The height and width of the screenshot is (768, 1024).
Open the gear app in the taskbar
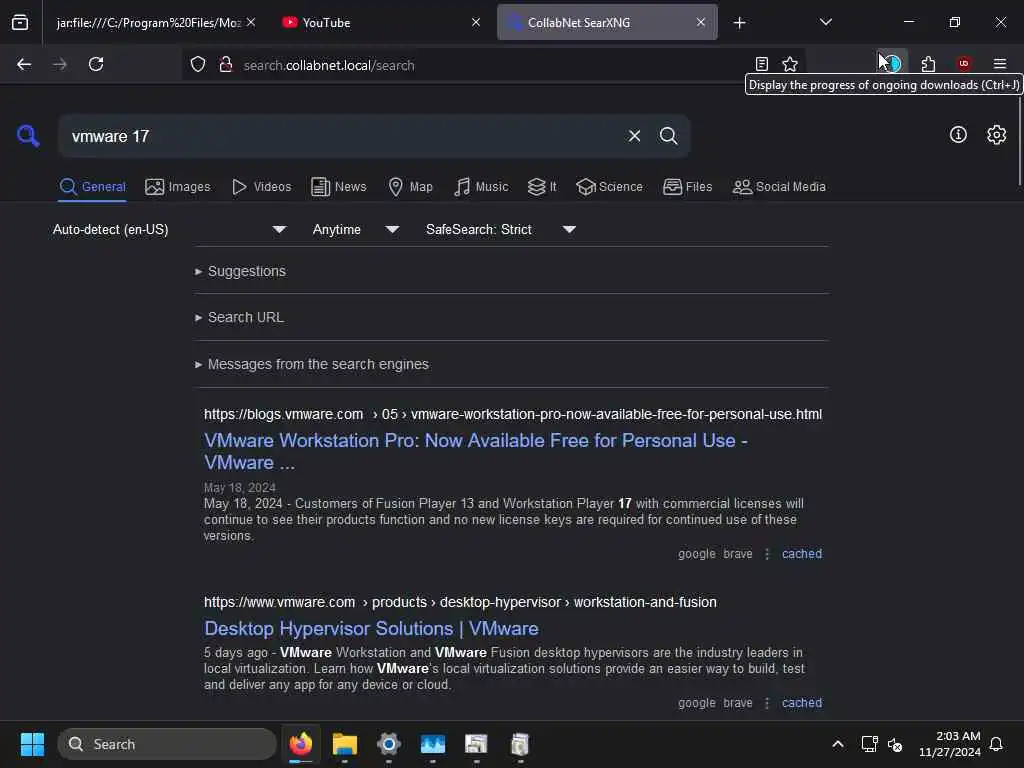pyautogui.click(x=389, y=744)
